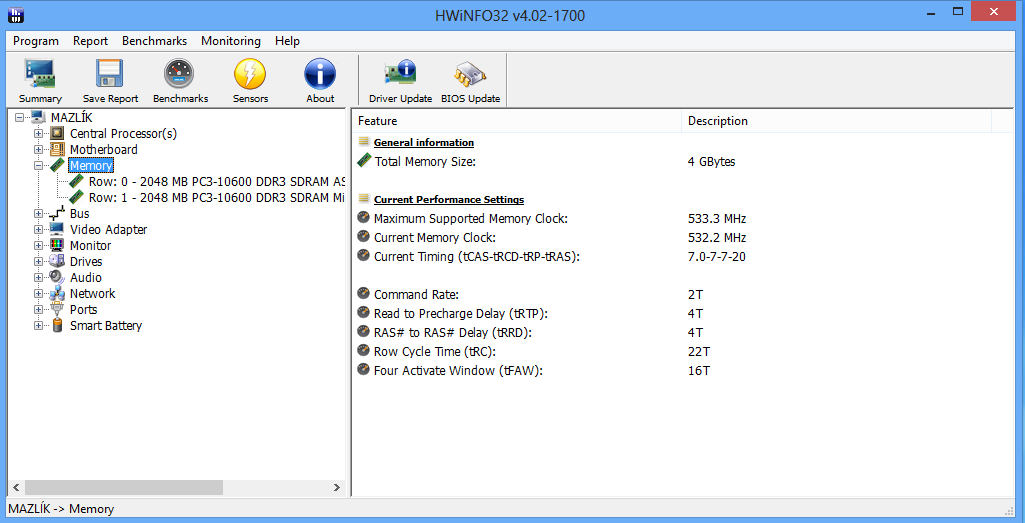This screenshot has height=523, width=1025.
Task: Expand the Motherboard node
Action: pyautogui.click(x=39, y=150)
